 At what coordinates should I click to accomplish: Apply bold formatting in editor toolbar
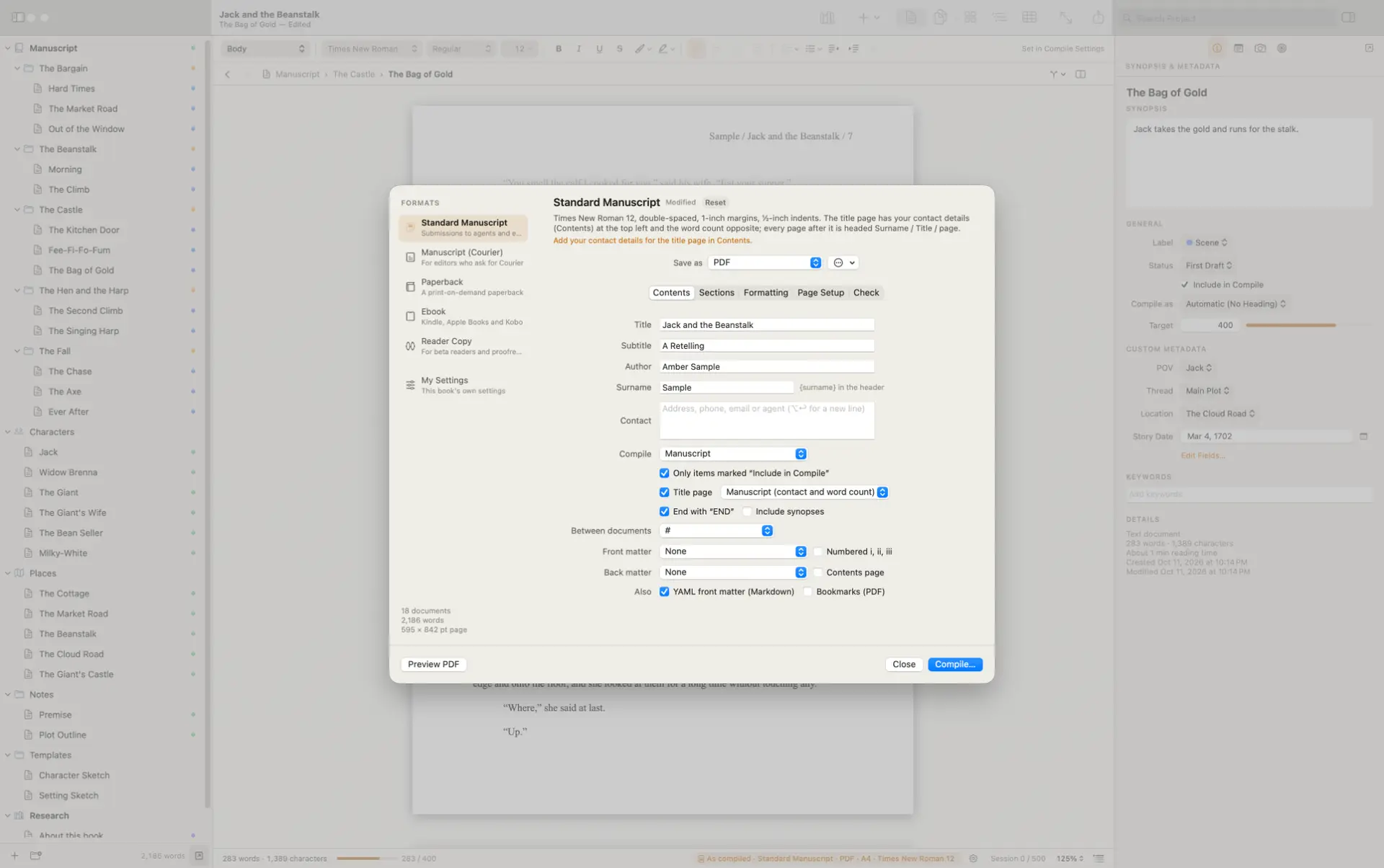[x=558, y=48]
